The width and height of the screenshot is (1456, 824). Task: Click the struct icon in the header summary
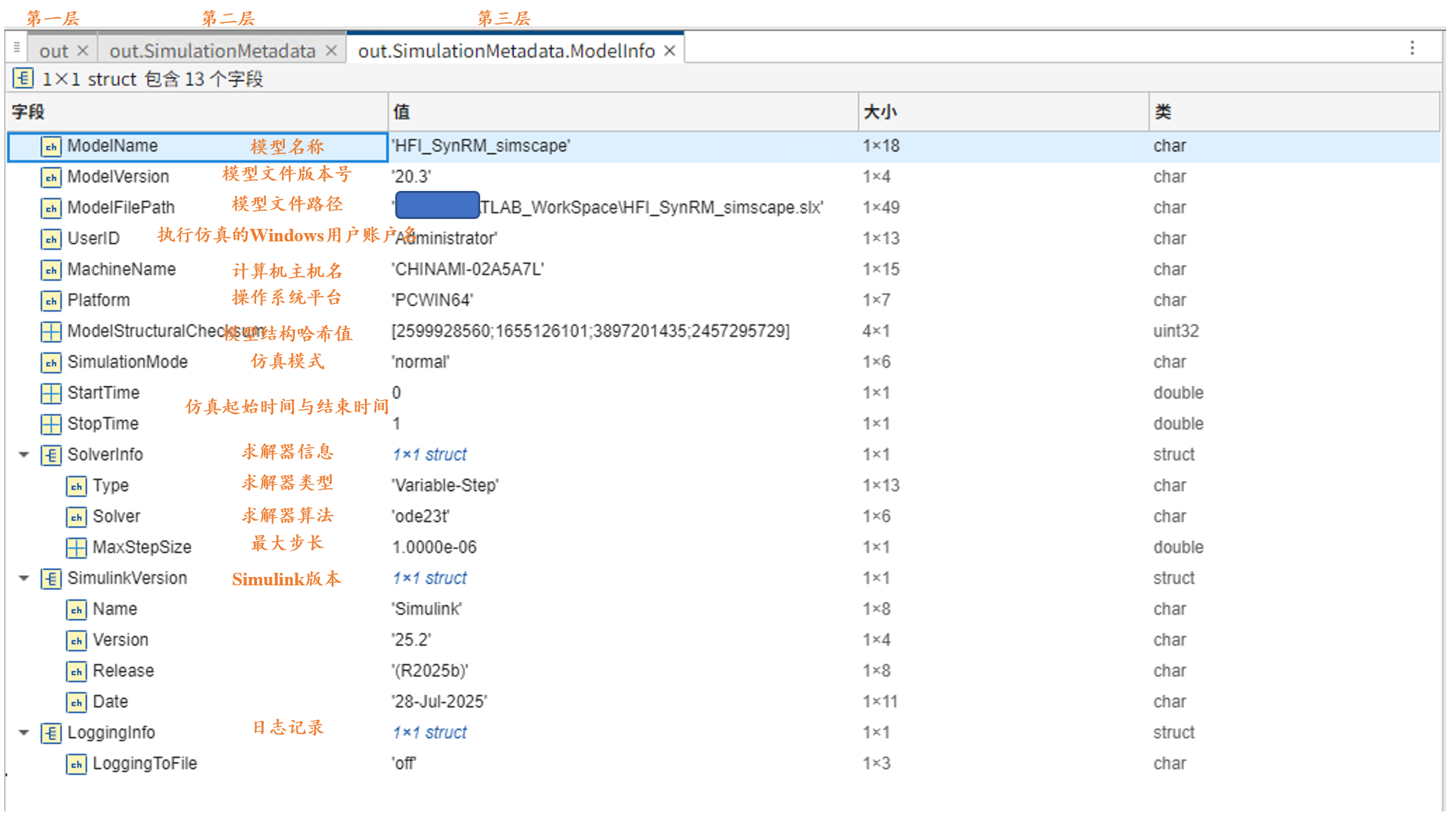pos(23,79)
